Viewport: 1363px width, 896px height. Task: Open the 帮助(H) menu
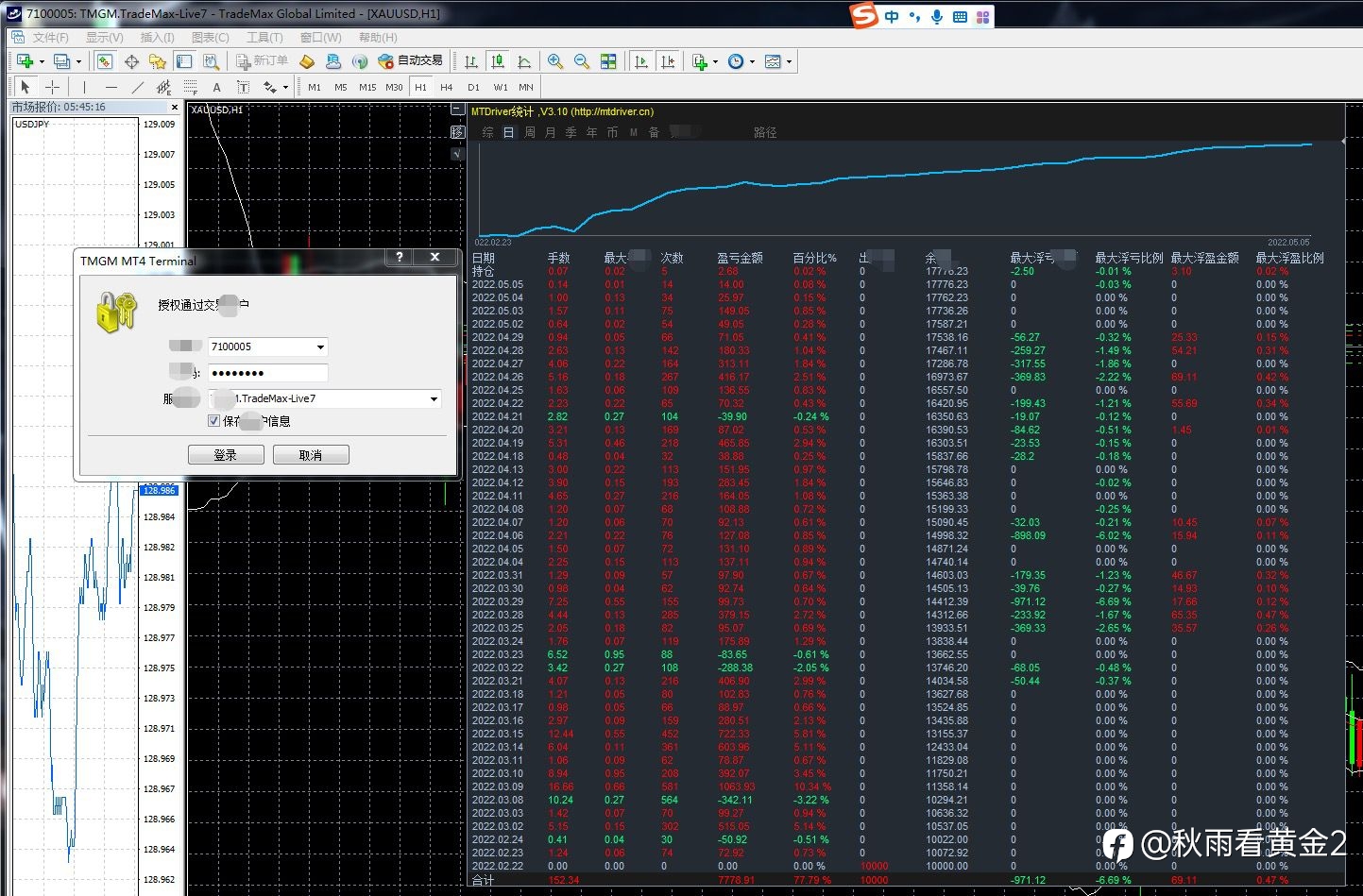pyautogui.click(x=378, y=38)
